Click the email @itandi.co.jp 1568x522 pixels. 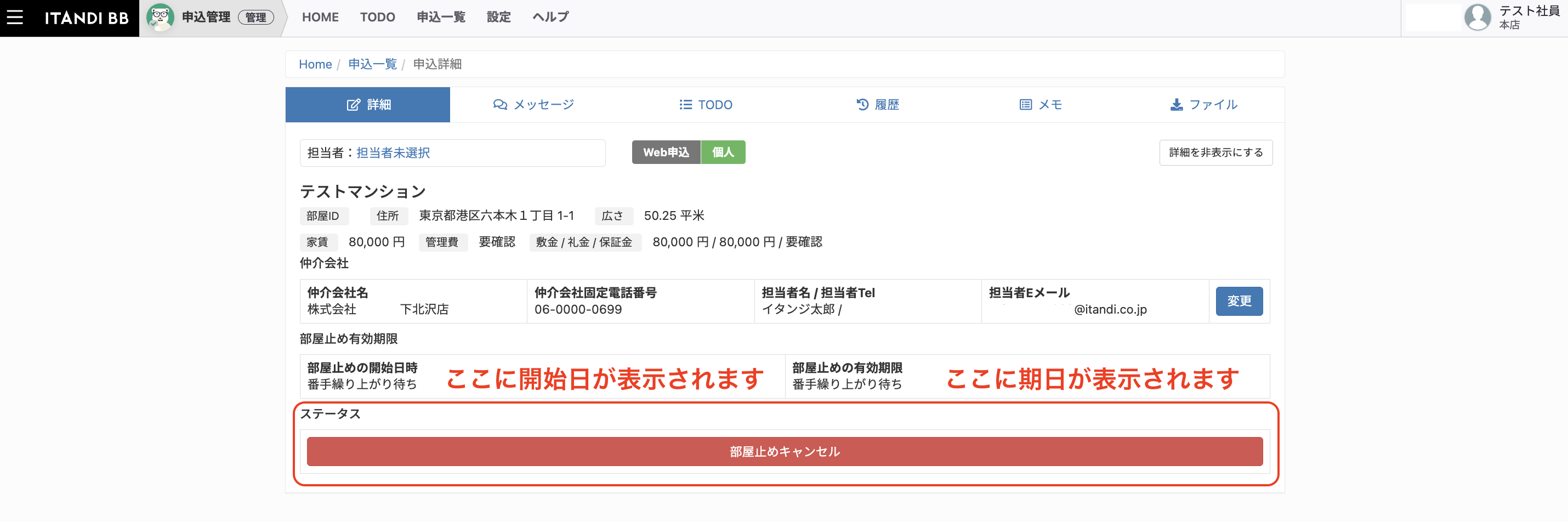pyautogui.click(x=1110, y=309)
